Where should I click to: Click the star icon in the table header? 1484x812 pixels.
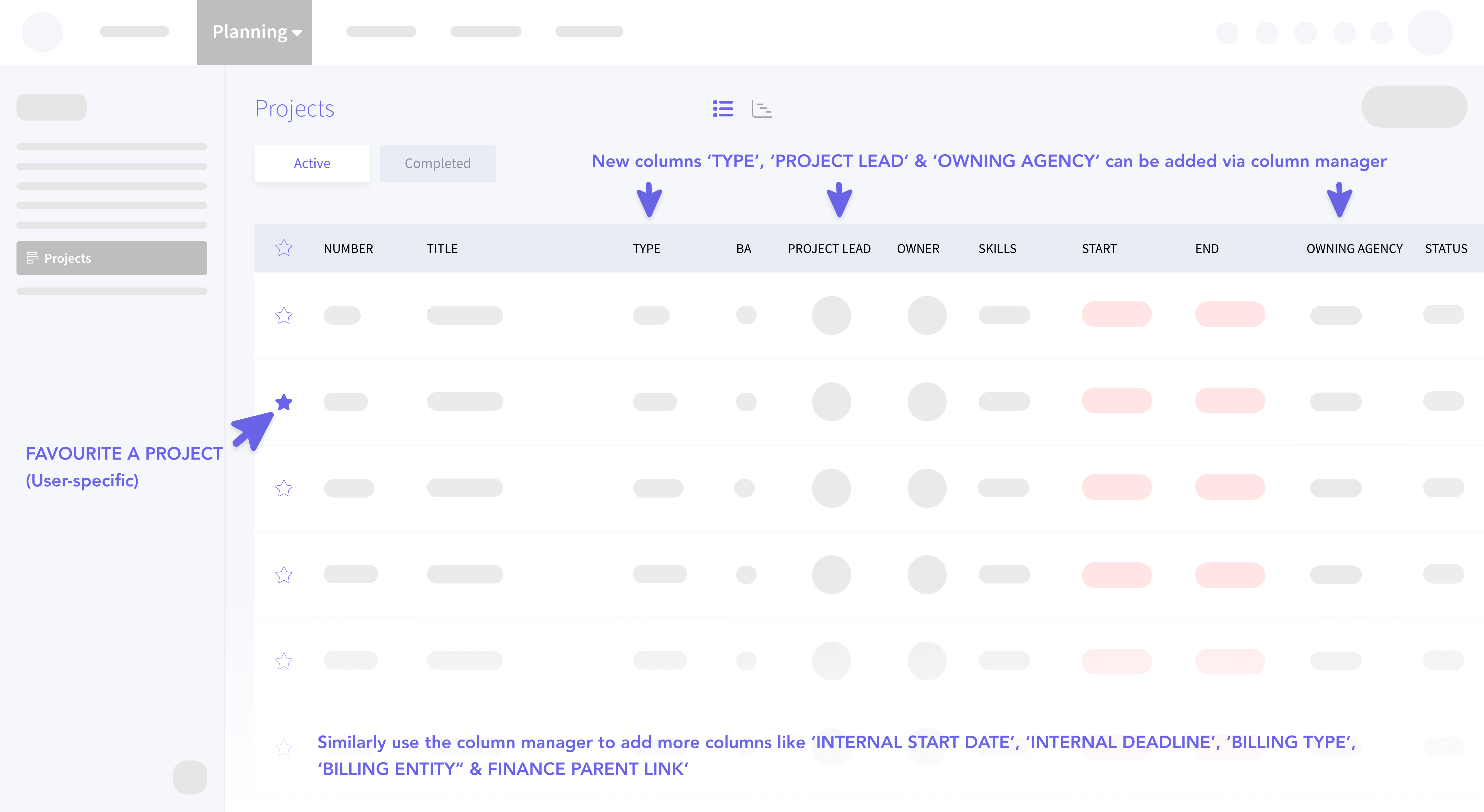click(283, 248)
